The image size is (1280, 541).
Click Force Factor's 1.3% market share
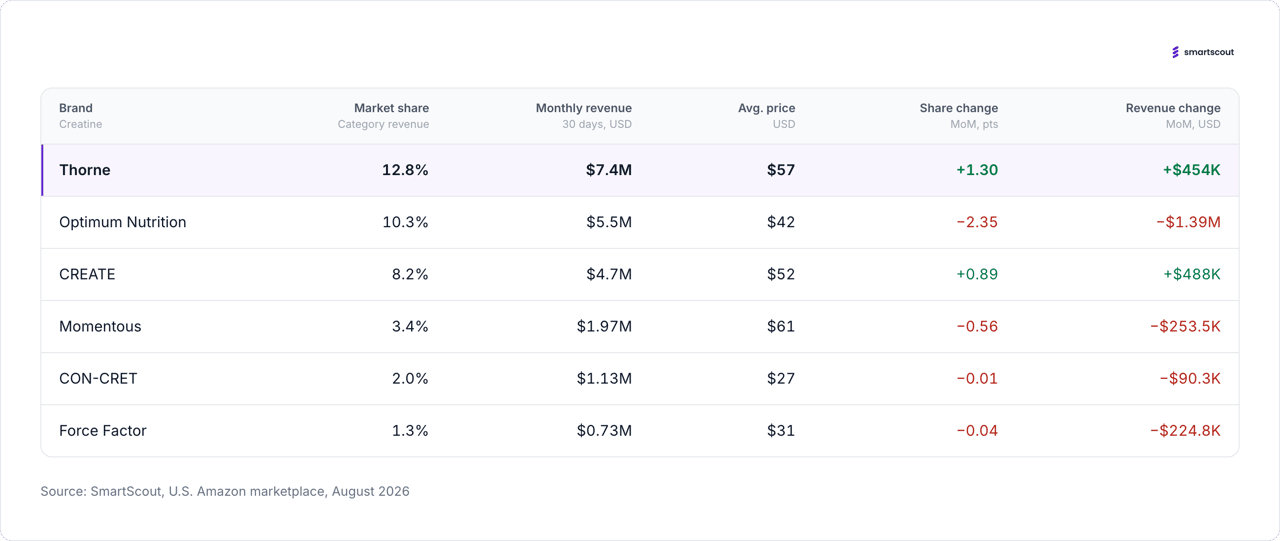[x=410, y=430]
